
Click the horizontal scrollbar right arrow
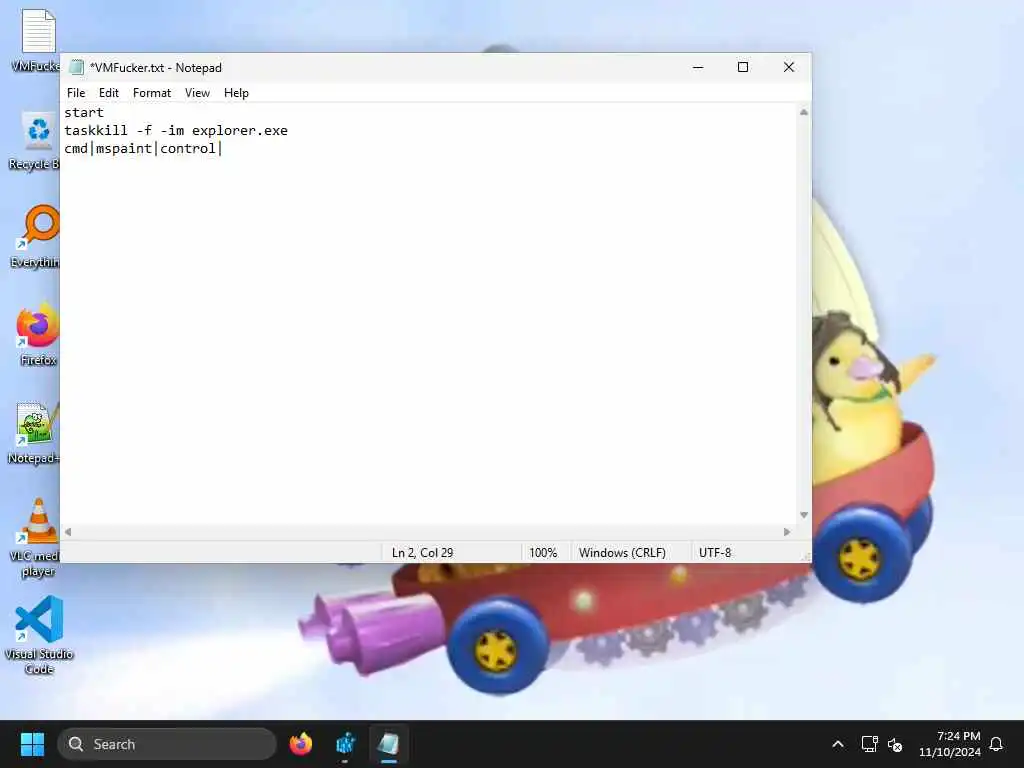point(787,532)
